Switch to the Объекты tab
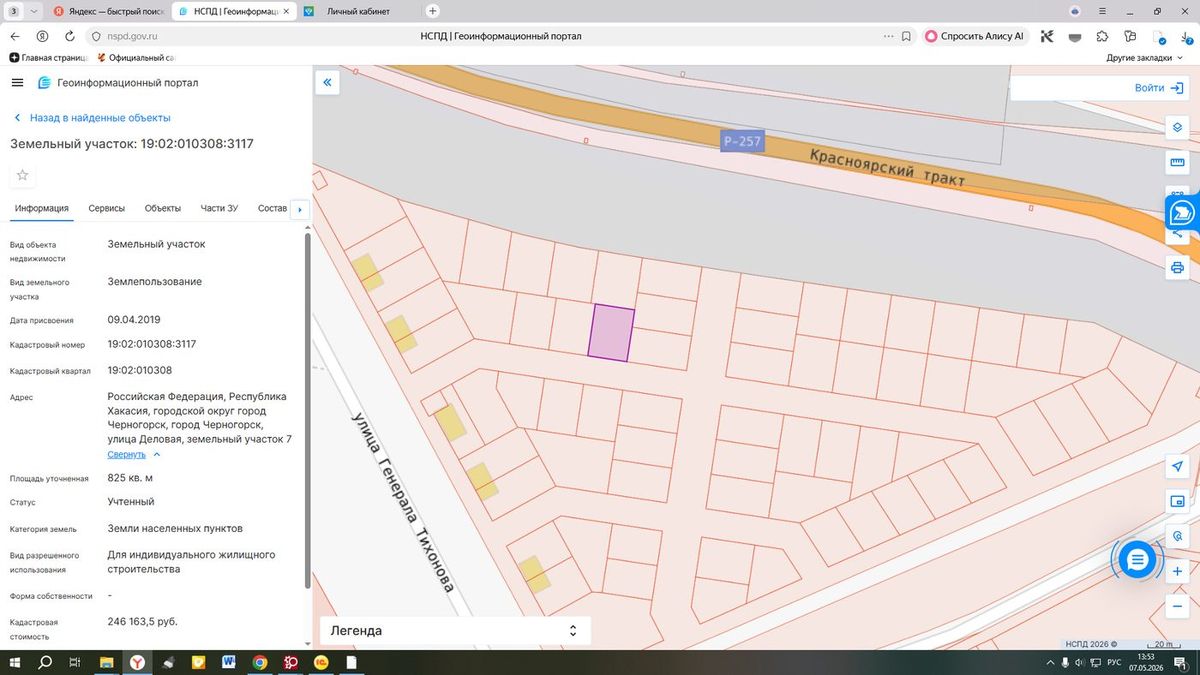The height and width of the screenshot is (675, 1200). tap(162, 208)
